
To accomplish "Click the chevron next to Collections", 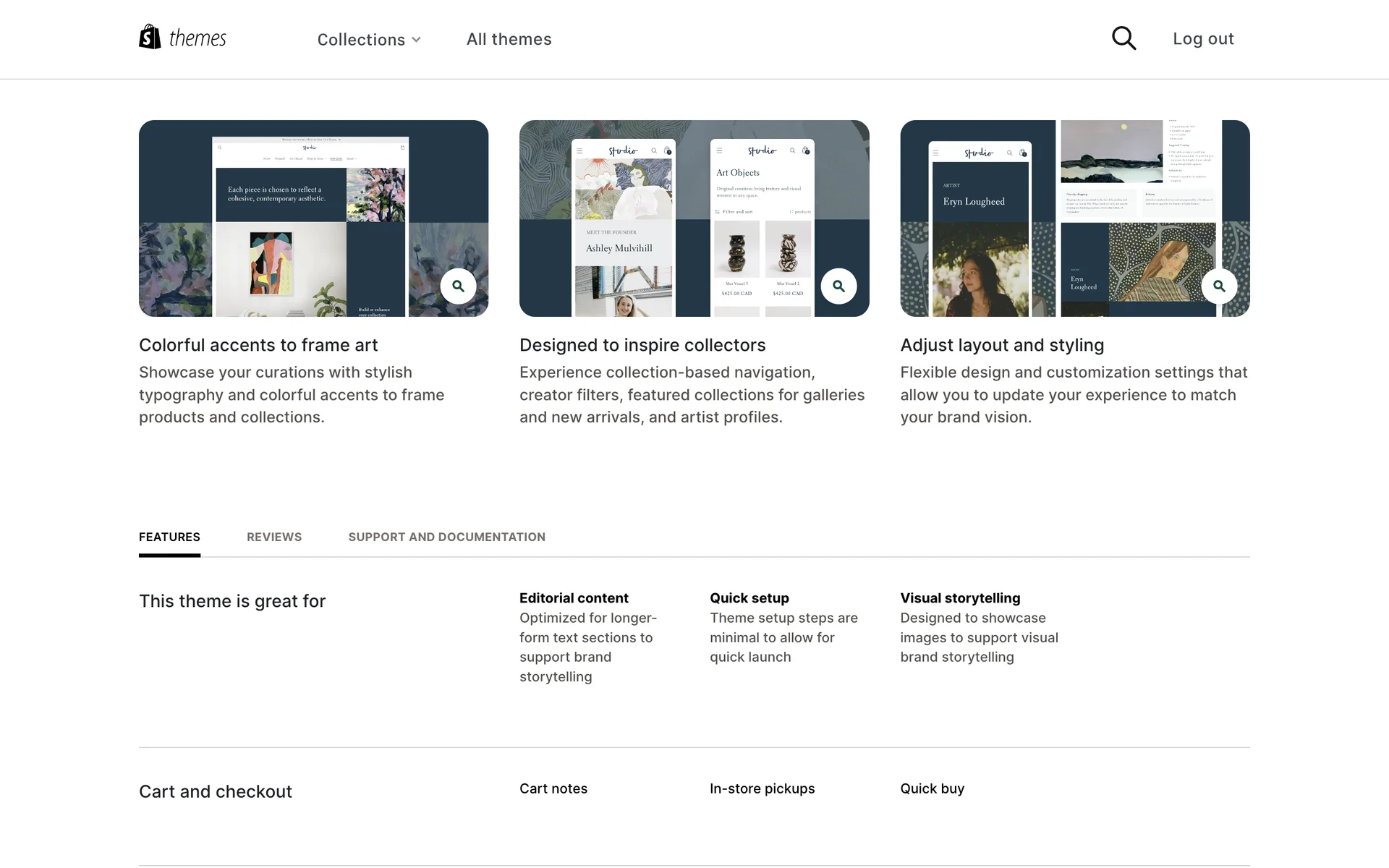I will coord(417,40).
